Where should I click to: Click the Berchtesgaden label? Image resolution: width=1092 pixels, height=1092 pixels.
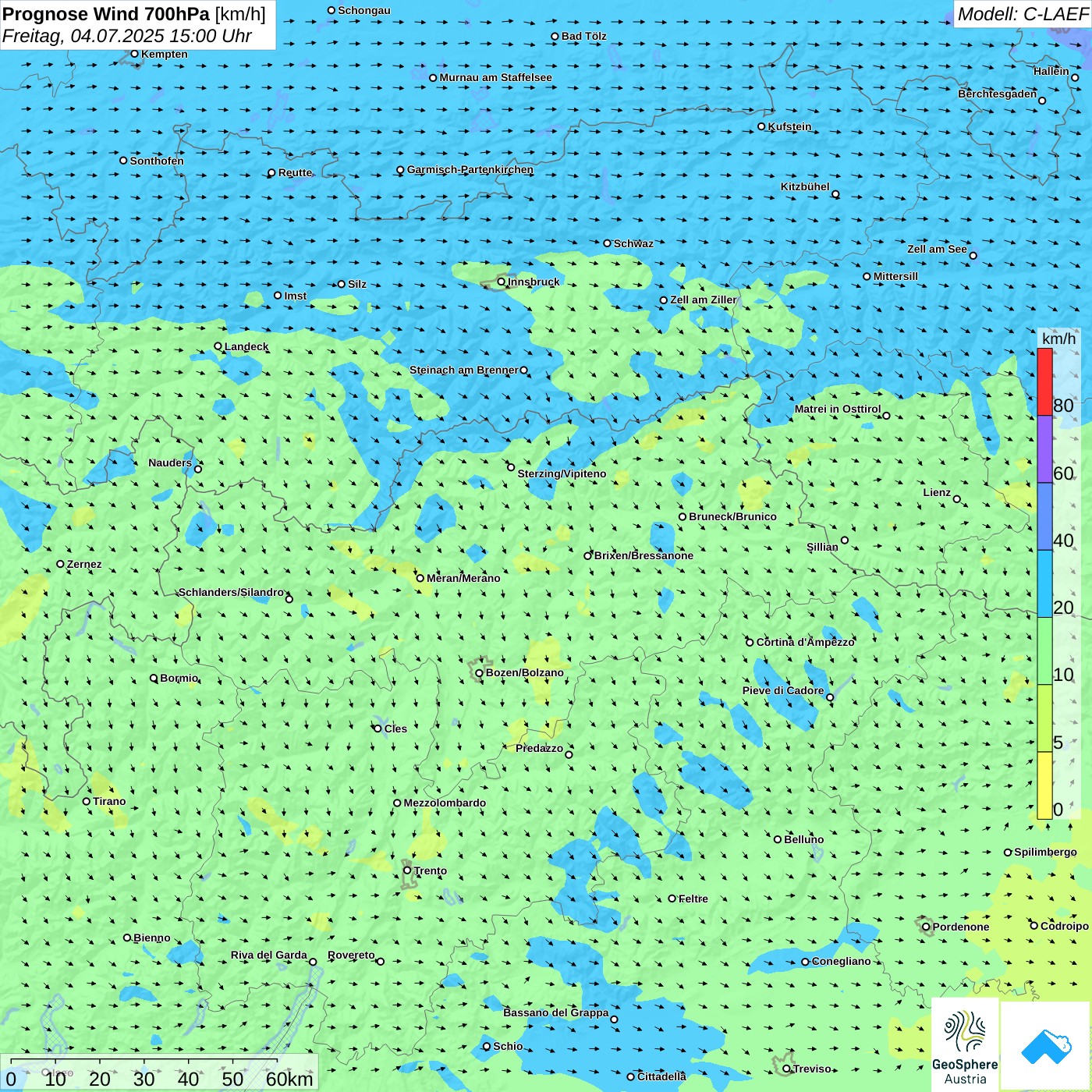click(998, 94)
